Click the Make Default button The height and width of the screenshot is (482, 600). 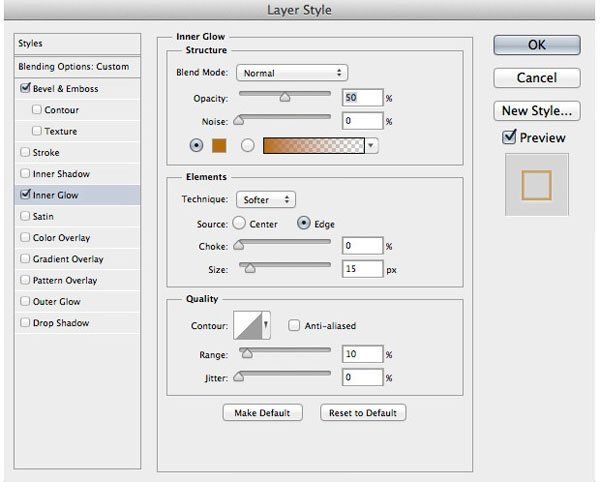point(262,413)
